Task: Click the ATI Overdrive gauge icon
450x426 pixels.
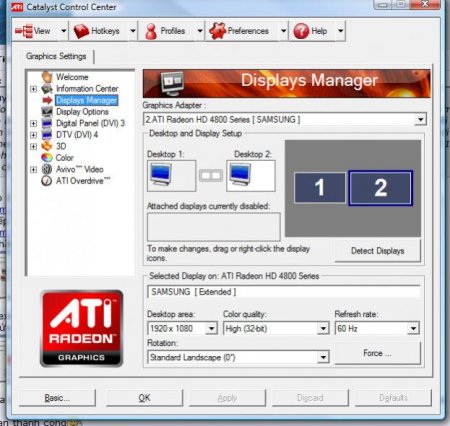Action: point(47,181)
